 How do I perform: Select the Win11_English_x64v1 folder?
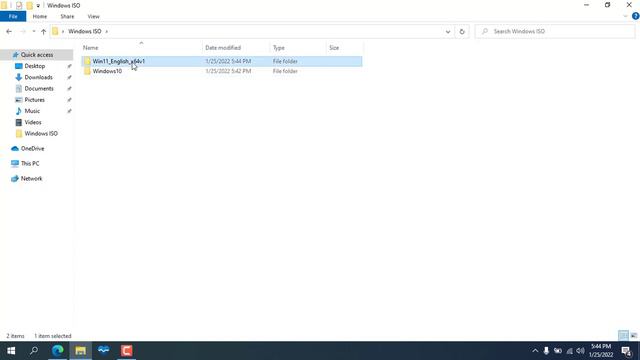222,61
